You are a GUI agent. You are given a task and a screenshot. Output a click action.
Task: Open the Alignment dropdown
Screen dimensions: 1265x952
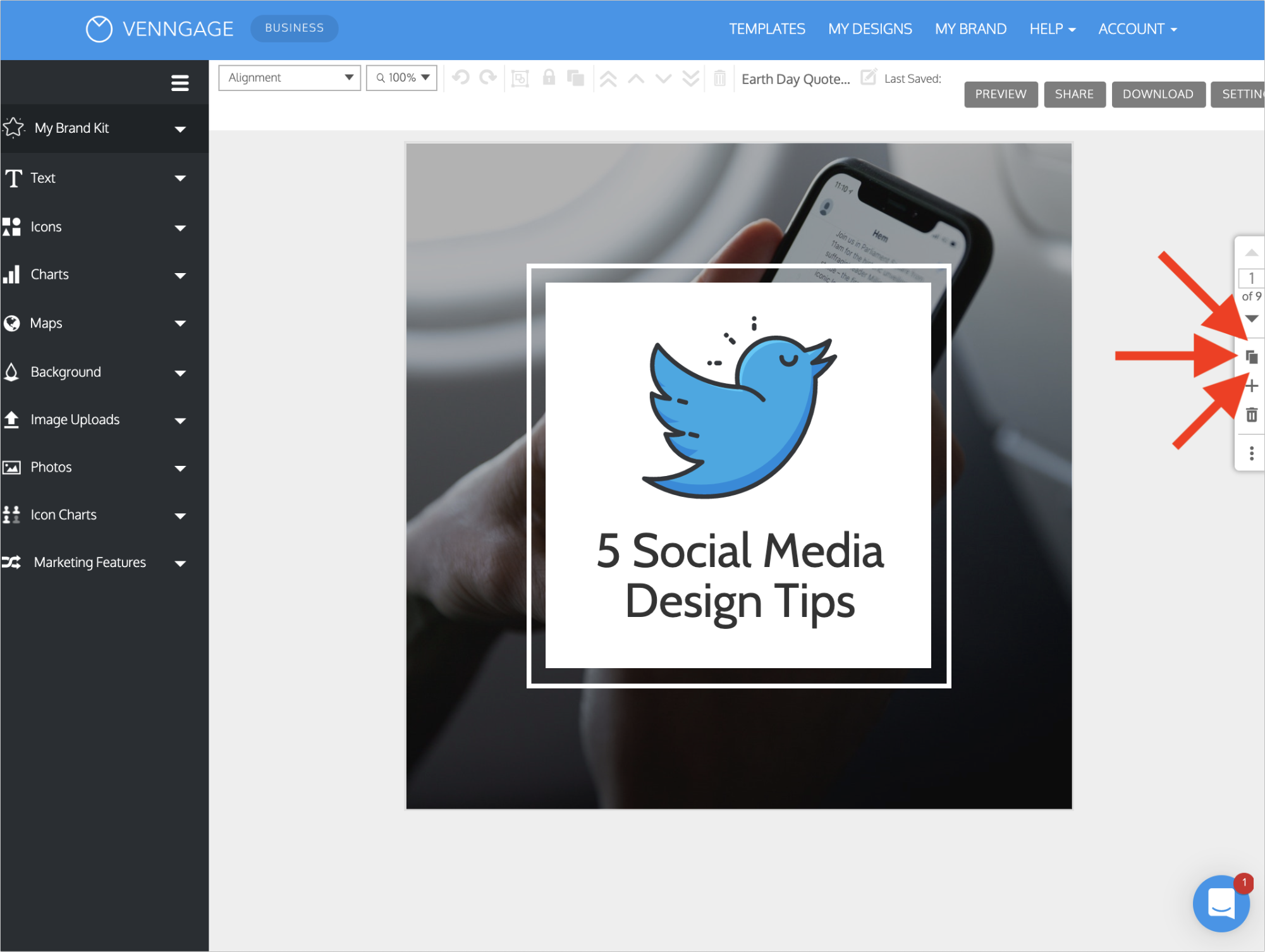point(290,78)
